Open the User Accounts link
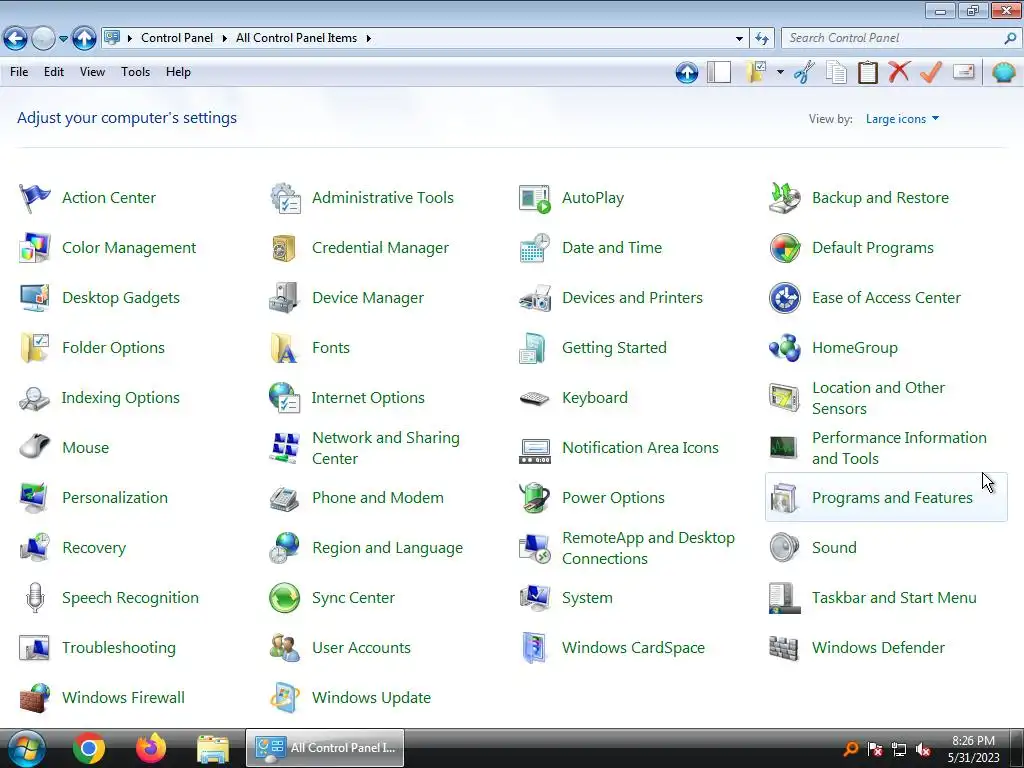 pos(361,648)
